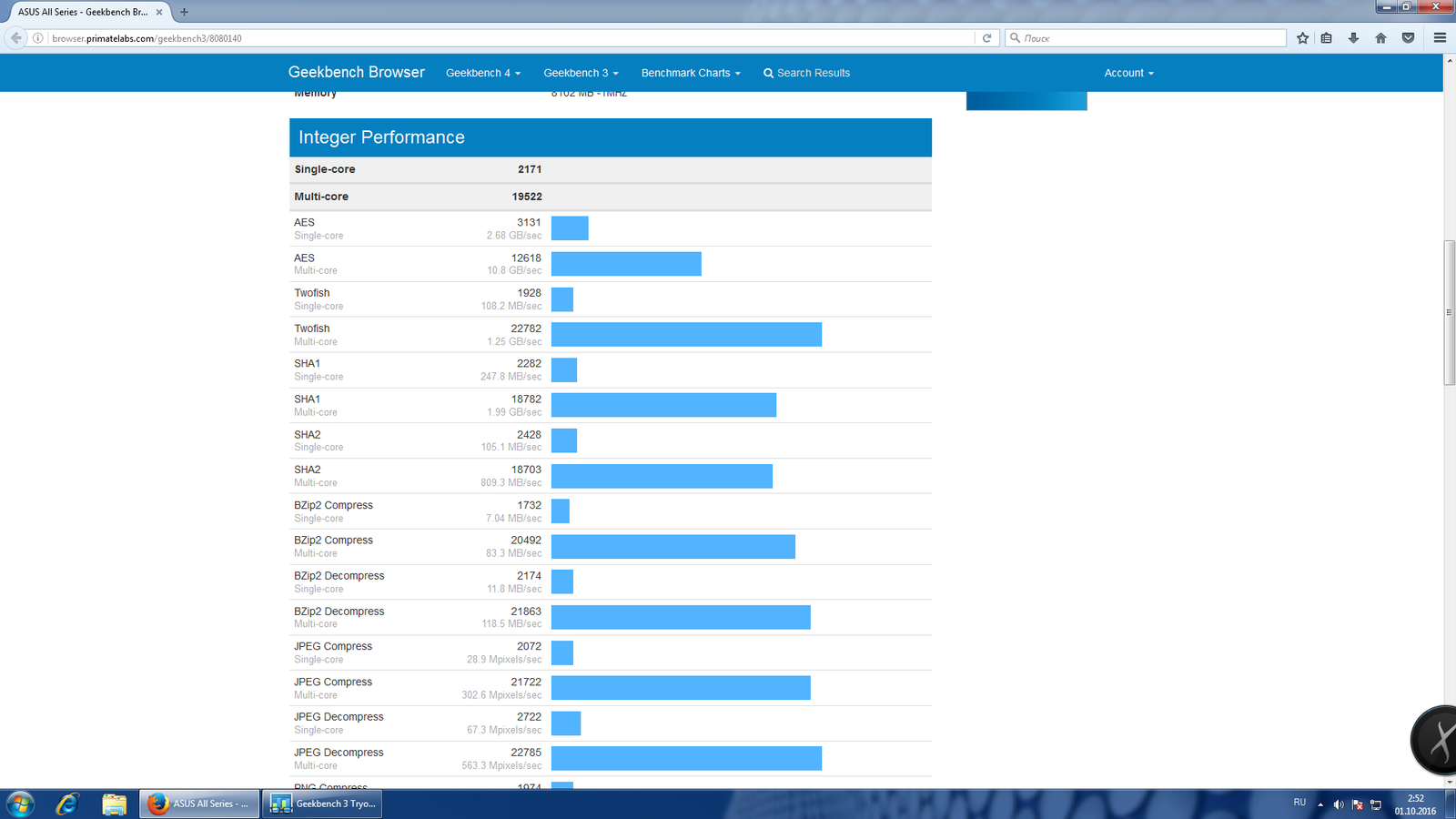Viewport: 1456px width, 819px height.
Task: Close the ASUS All Series browser tab
Action: [159, 12]
